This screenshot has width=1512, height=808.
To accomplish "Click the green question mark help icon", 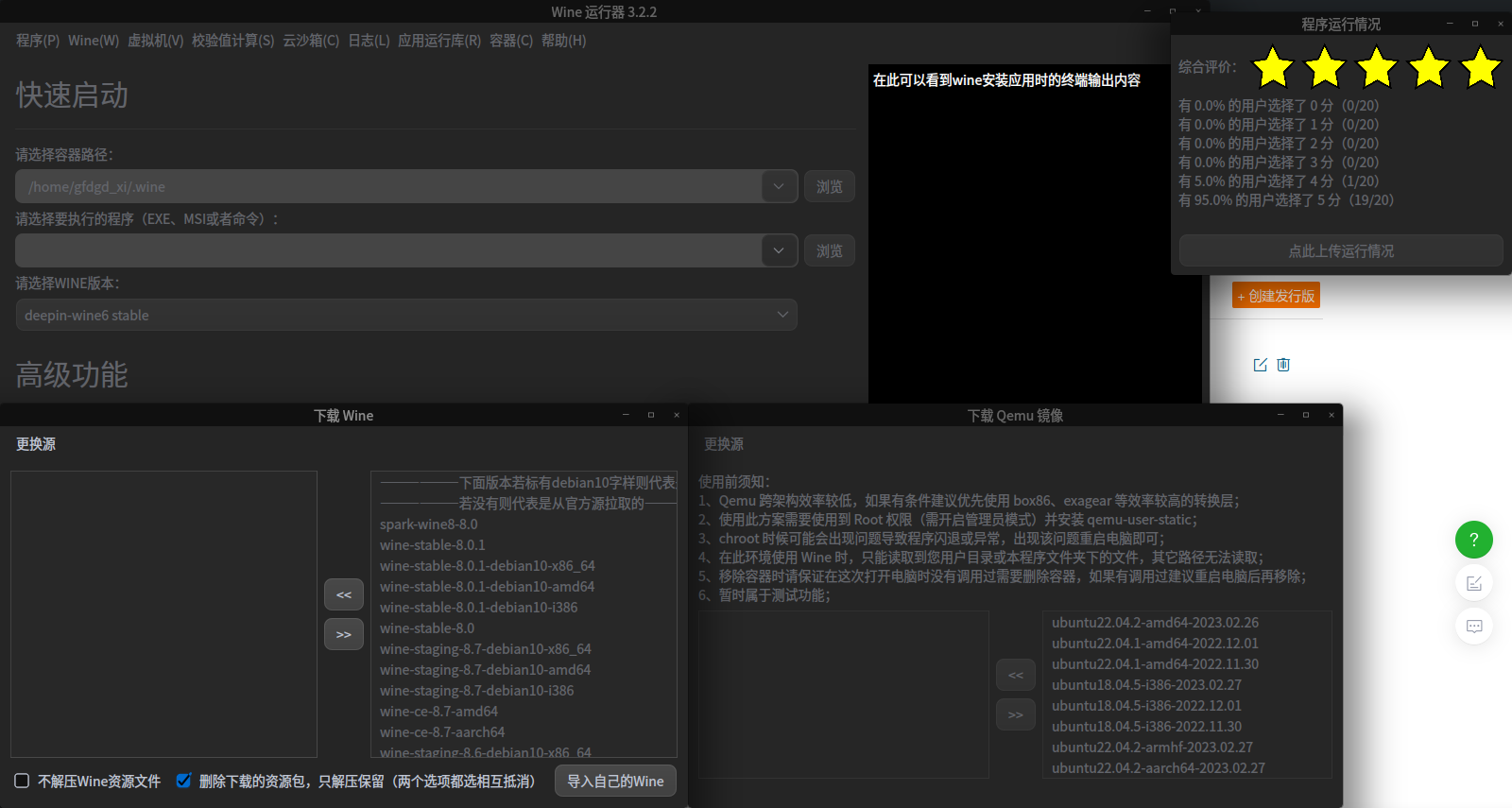I will pyautogui.click(x=1473, y=540).
